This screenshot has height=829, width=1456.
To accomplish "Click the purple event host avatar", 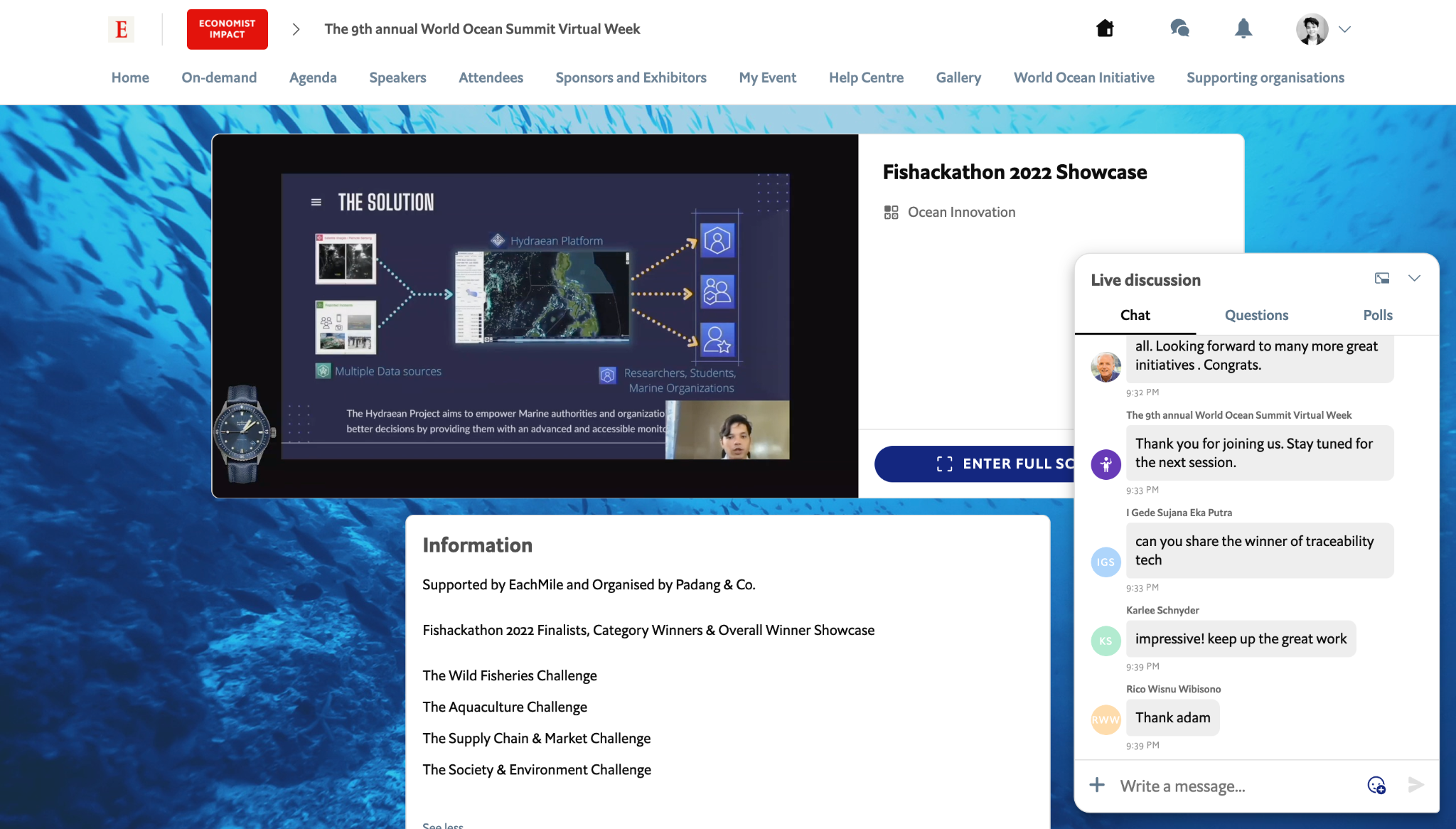I will coord(1106,464).
